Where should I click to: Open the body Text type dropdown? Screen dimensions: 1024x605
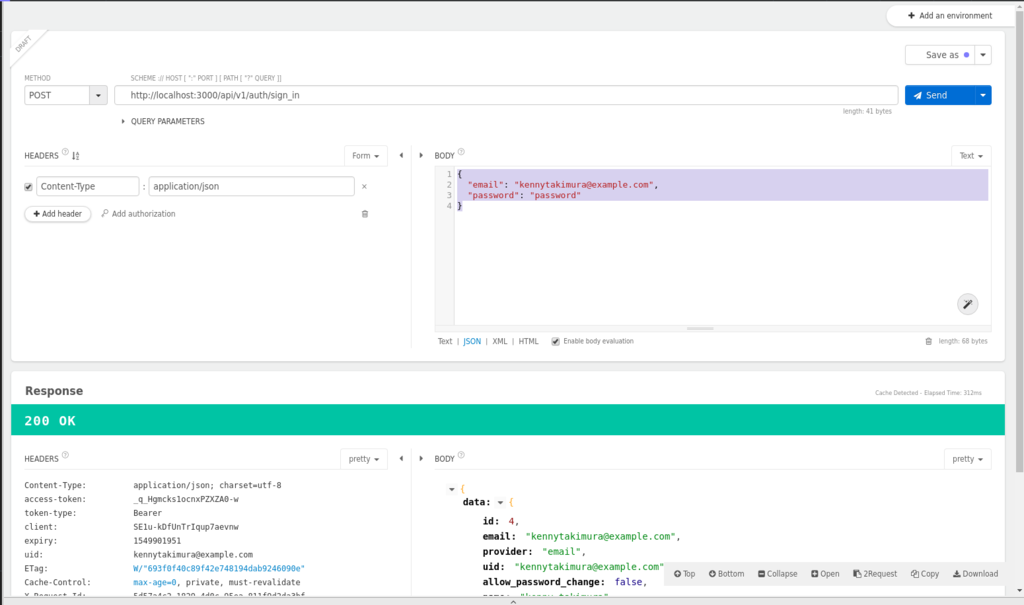971,155
